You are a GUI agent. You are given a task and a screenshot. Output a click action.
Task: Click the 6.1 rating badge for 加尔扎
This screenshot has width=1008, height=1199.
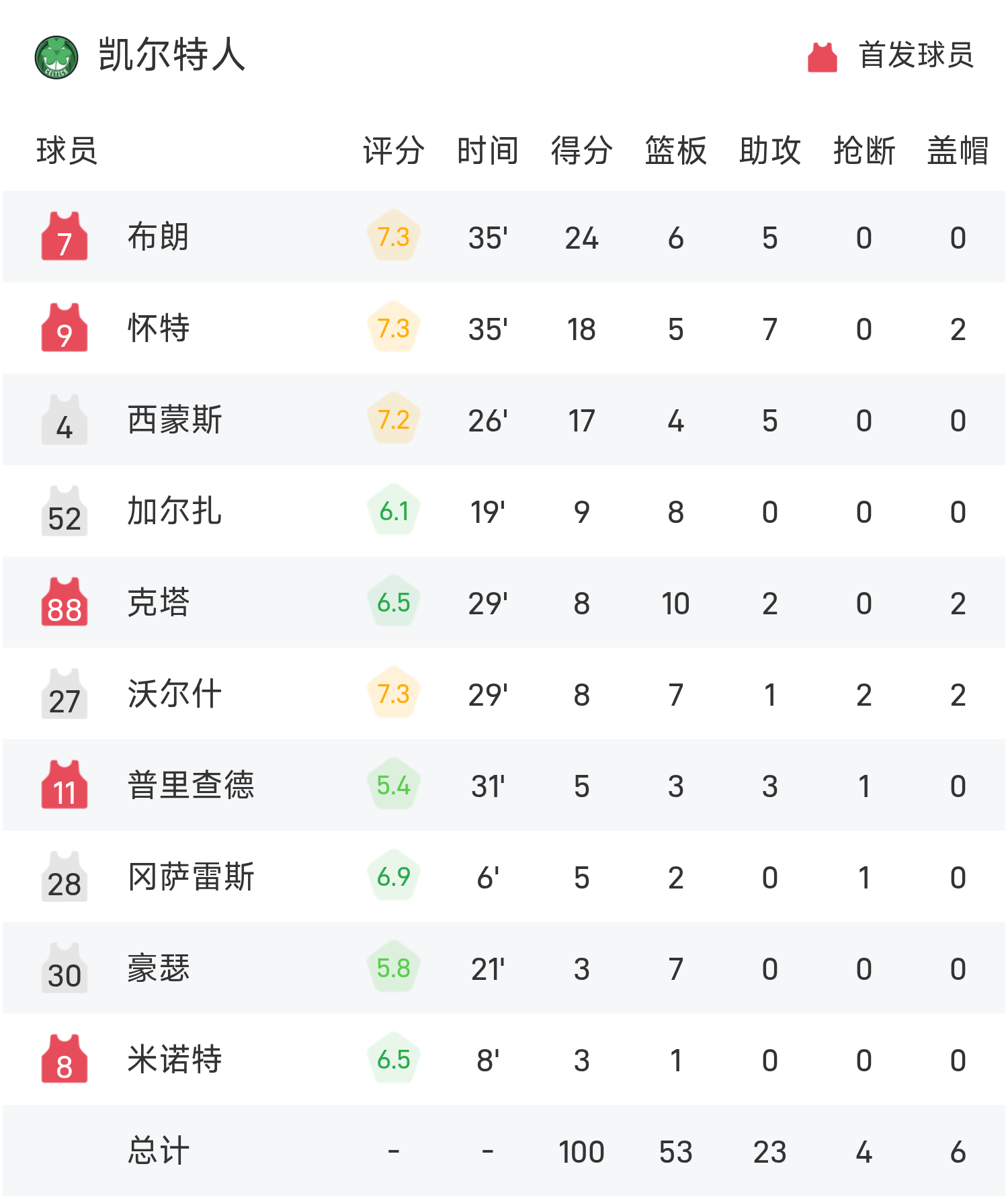(x=394, y=511)
